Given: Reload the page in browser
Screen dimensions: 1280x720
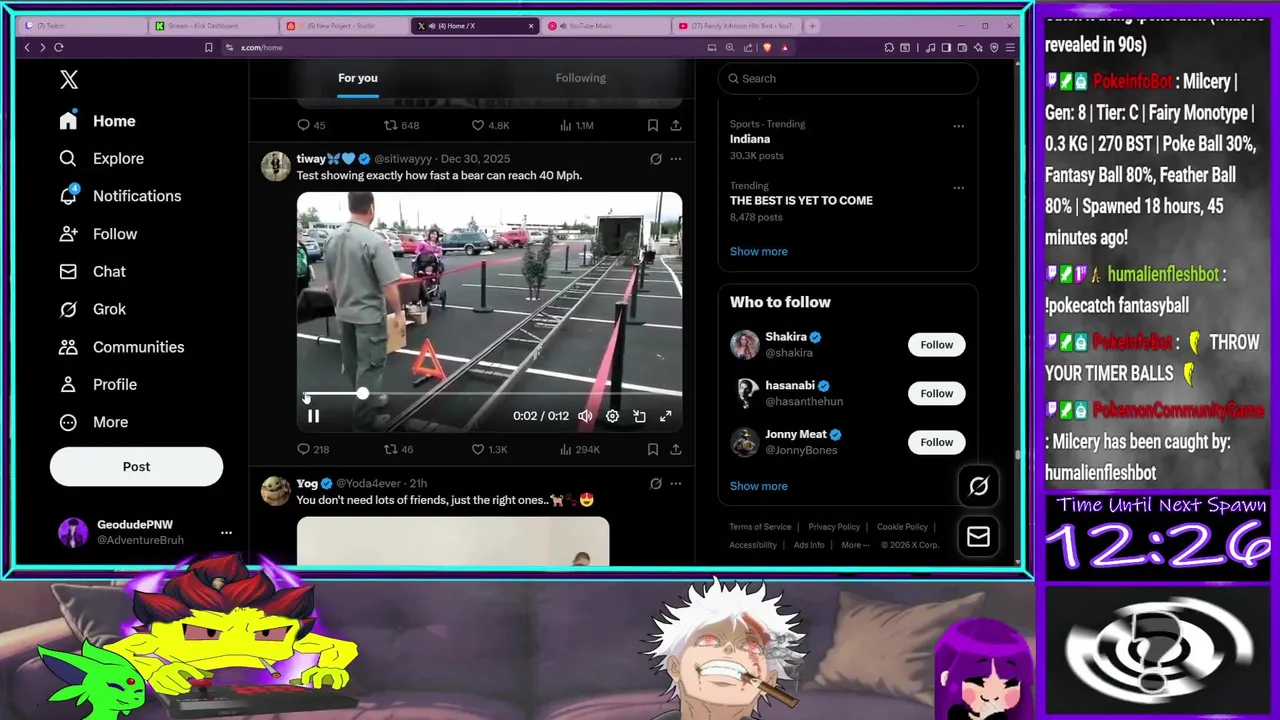Looking at the screenshot, I should click(59, 47).
